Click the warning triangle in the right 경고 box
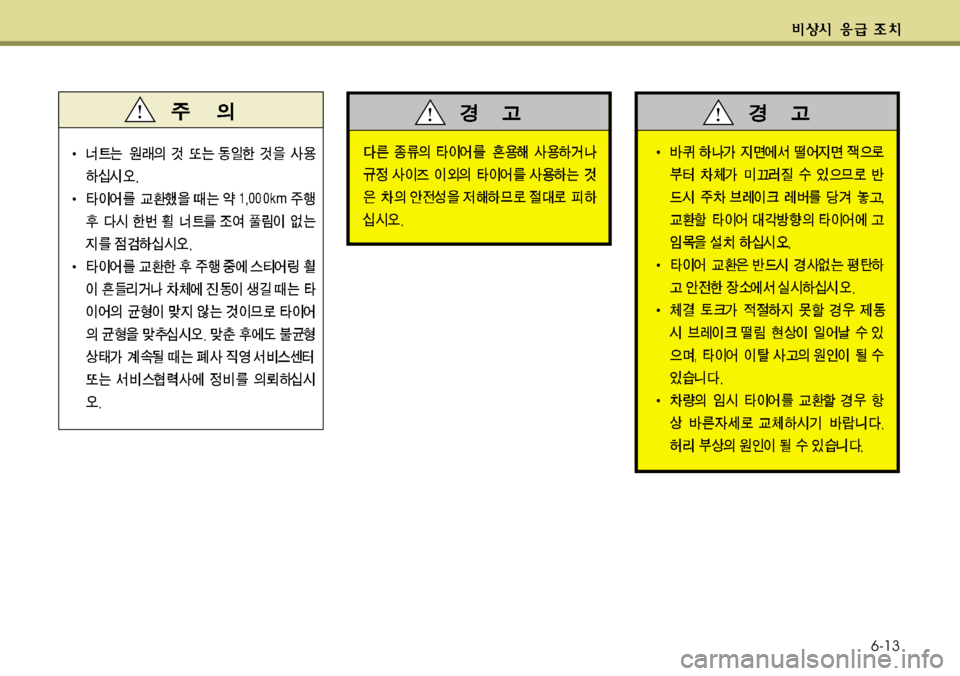 (x=718, y=112)
